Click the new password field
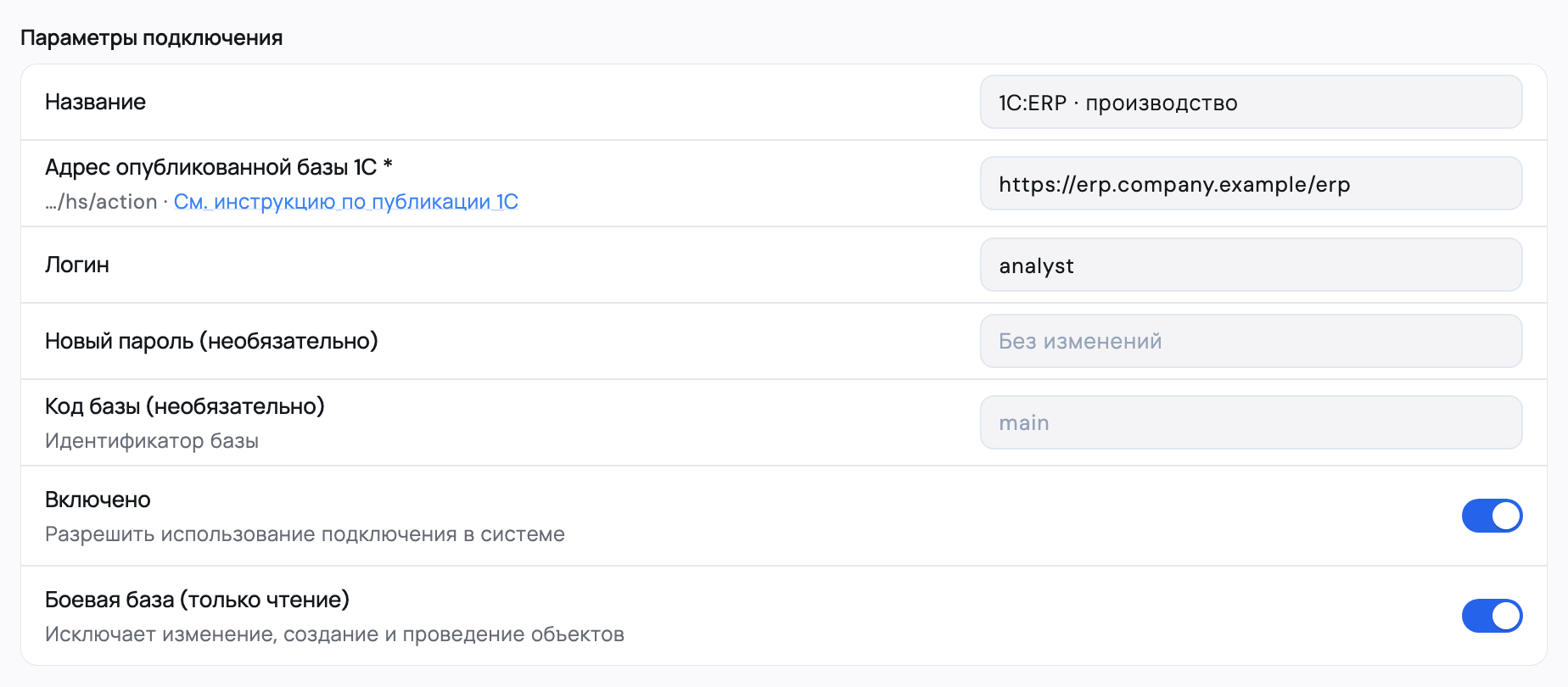 point(1251,341)
